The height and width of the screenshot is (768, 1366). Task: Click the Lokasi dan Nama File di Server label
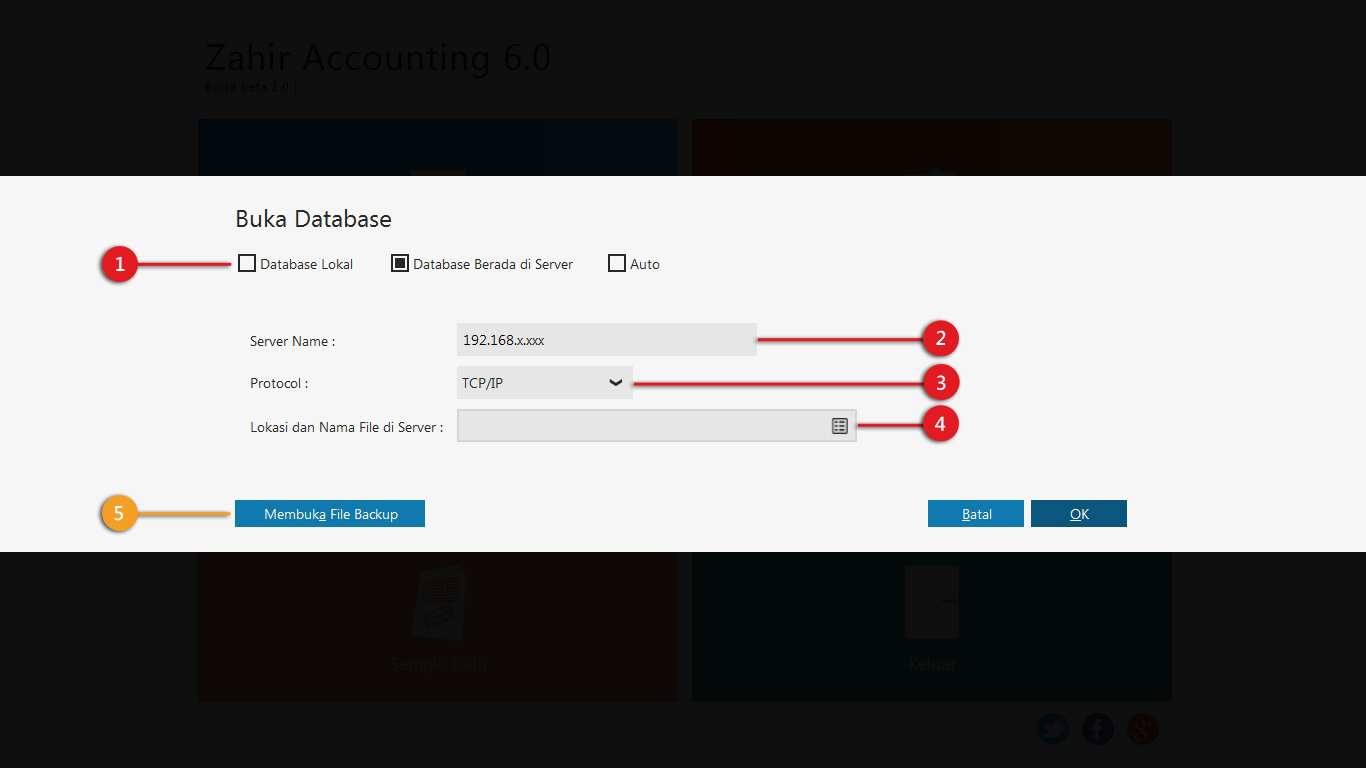pyautogui.click(x=346, y=427)
